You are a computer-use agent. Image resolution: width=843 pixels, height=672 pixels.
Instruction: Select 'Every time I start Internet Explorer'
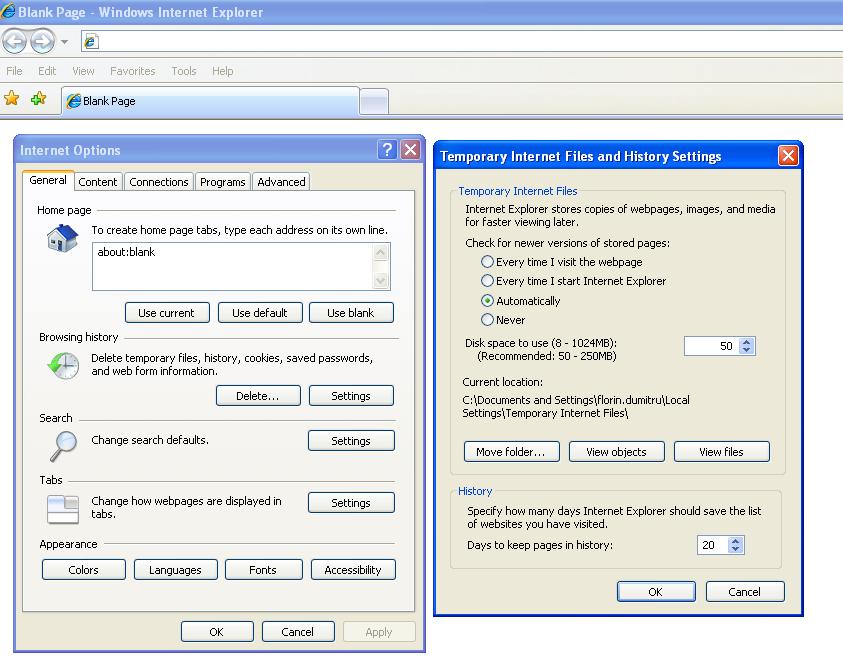tap(488, 281)
